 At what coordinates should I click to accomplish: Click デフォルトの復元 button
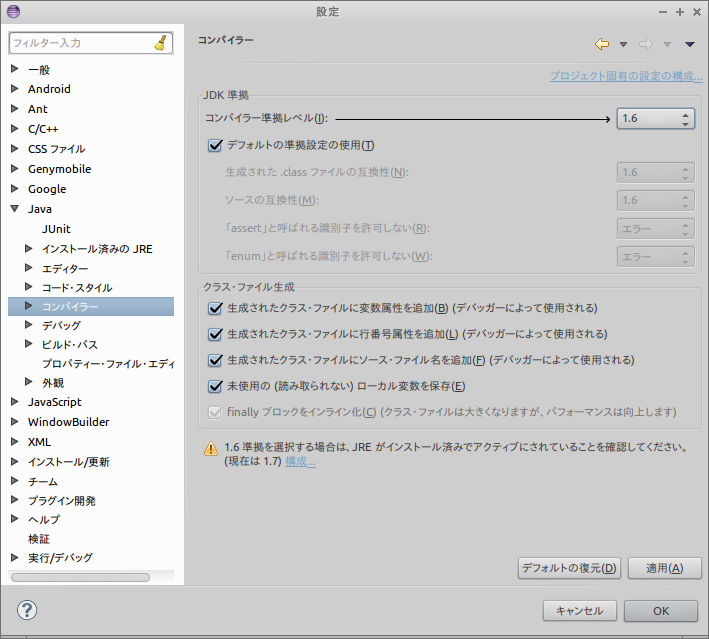[x=569, y=568]
